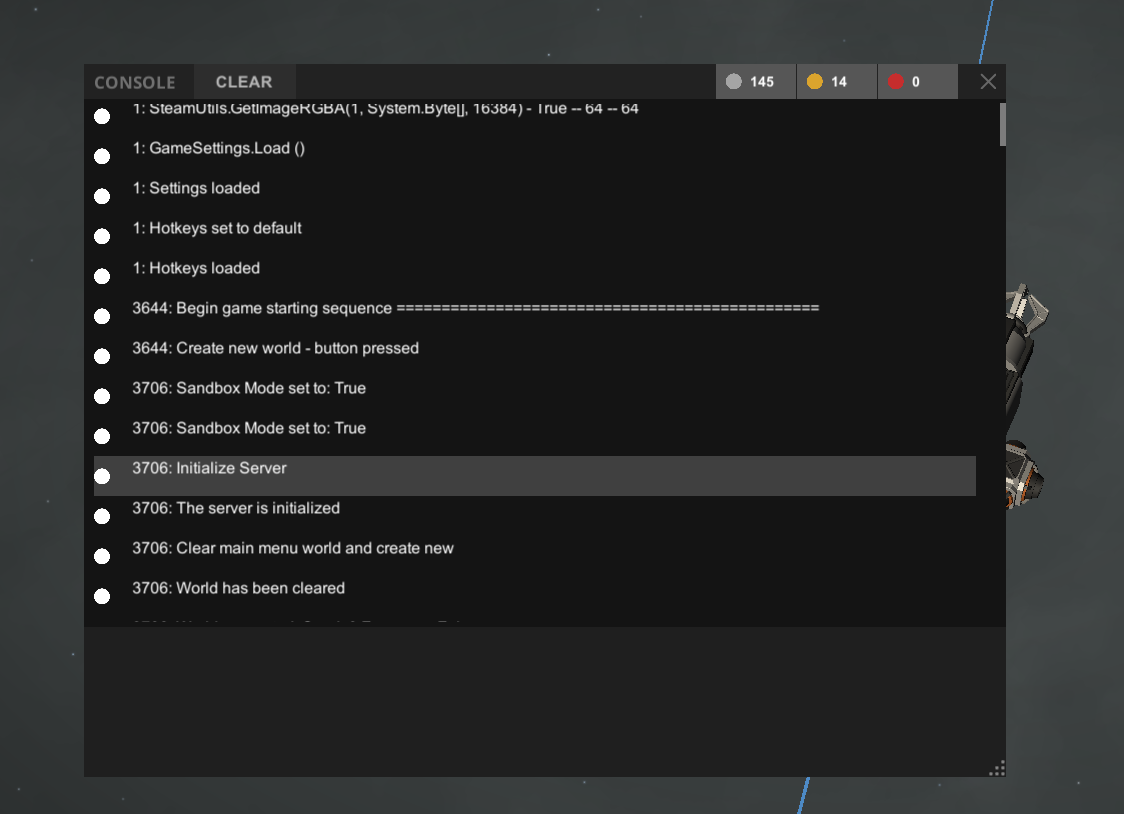The height and width of the screenshot is (814, 1124).
Task: Click the empty log detail pane below
Action: pos(540,700)
